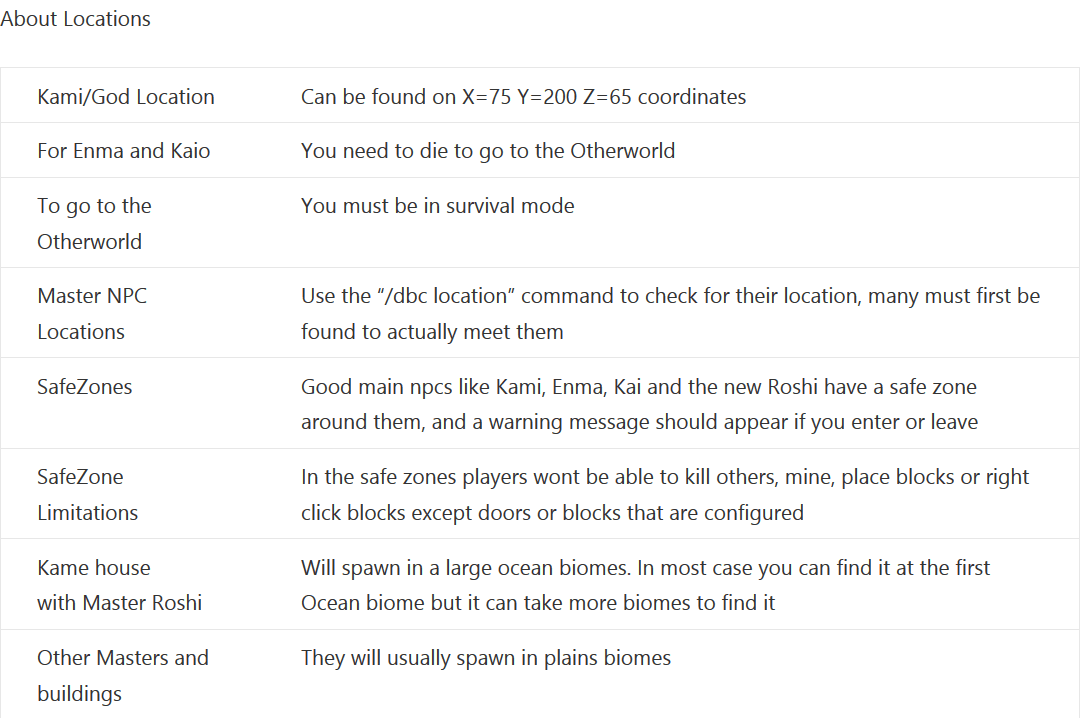Screen dimensions: 1080x718
Task: Click the warning message should appear line
Action: 639,422
